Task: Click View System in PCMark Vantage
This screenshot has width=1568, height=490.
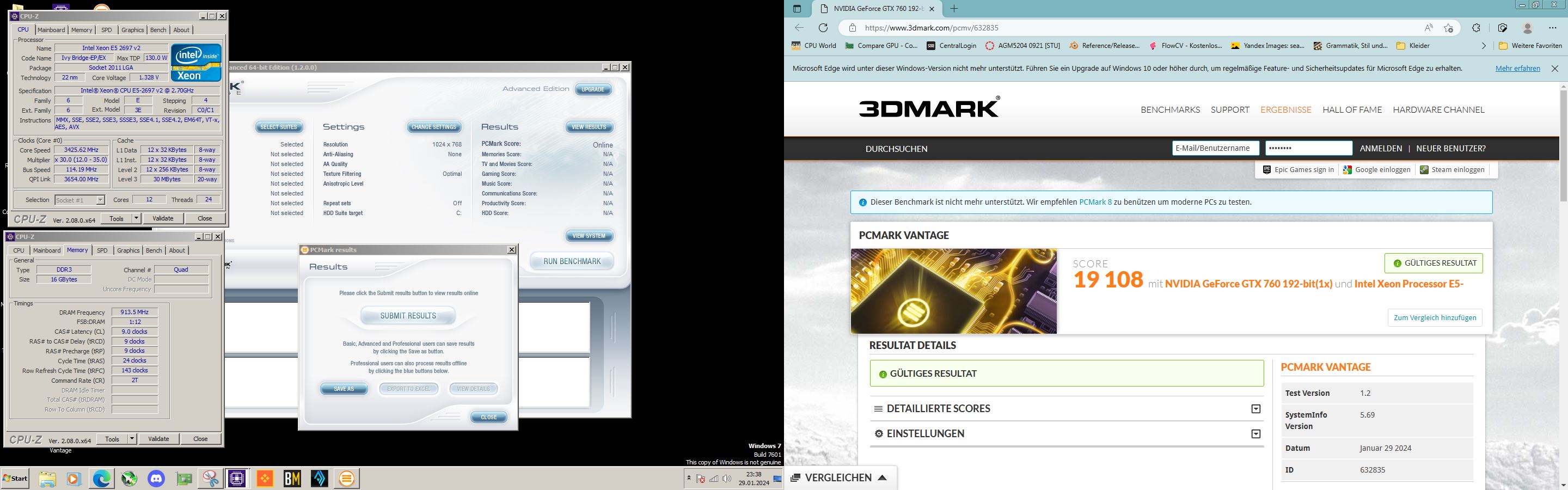Action: 589,236
